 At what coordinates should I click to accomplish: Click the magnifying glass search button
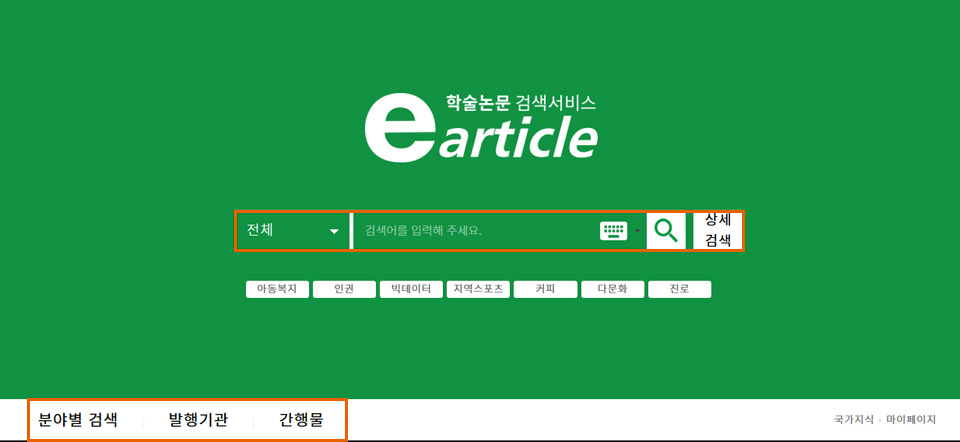pyautogui.click(x=666, y=230)
